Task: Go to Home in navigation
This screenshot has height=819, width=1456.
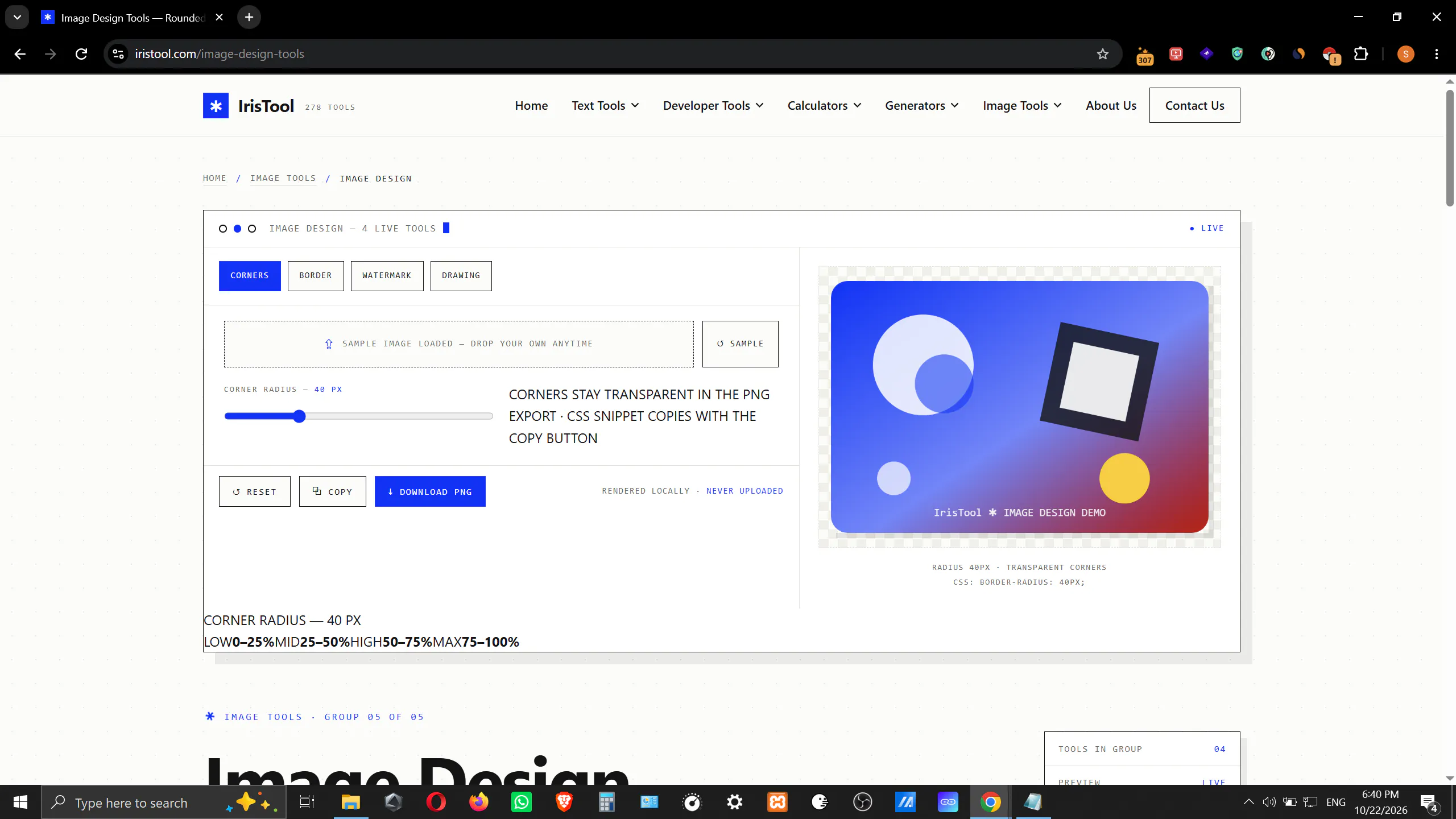Action: (x=531, y=106)
